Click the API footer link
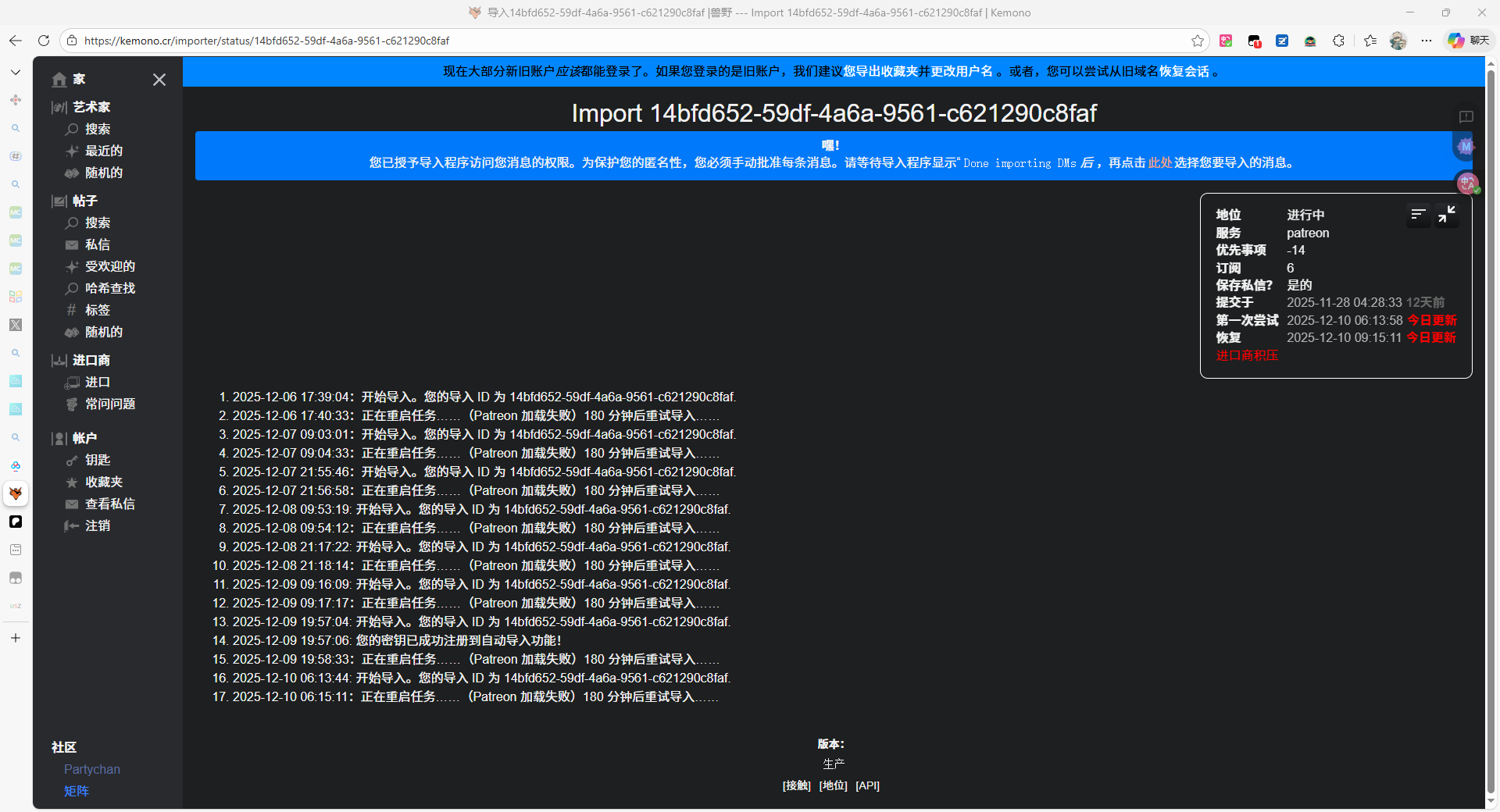Viewport: 1500px width, 812px height. click(x=867, y=786)
